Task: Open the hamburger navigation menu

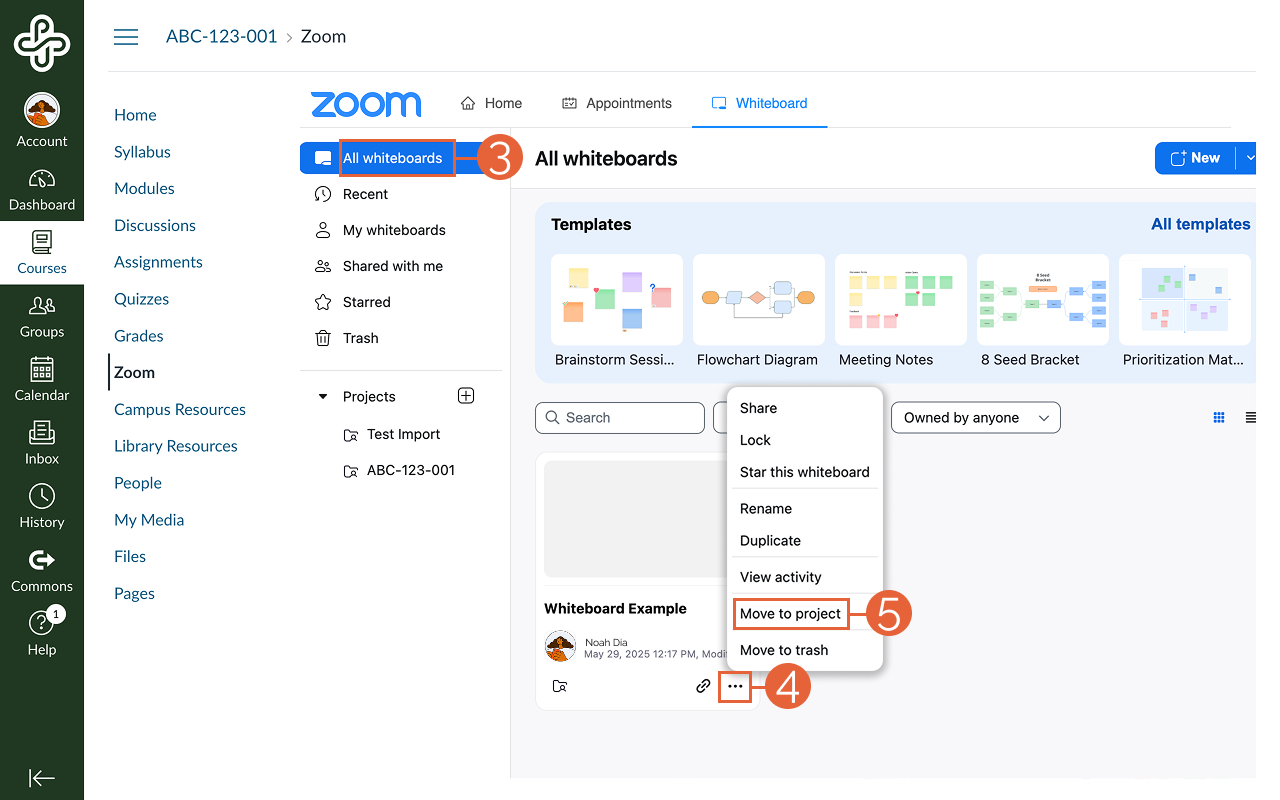Action: (x=126, y=37)
